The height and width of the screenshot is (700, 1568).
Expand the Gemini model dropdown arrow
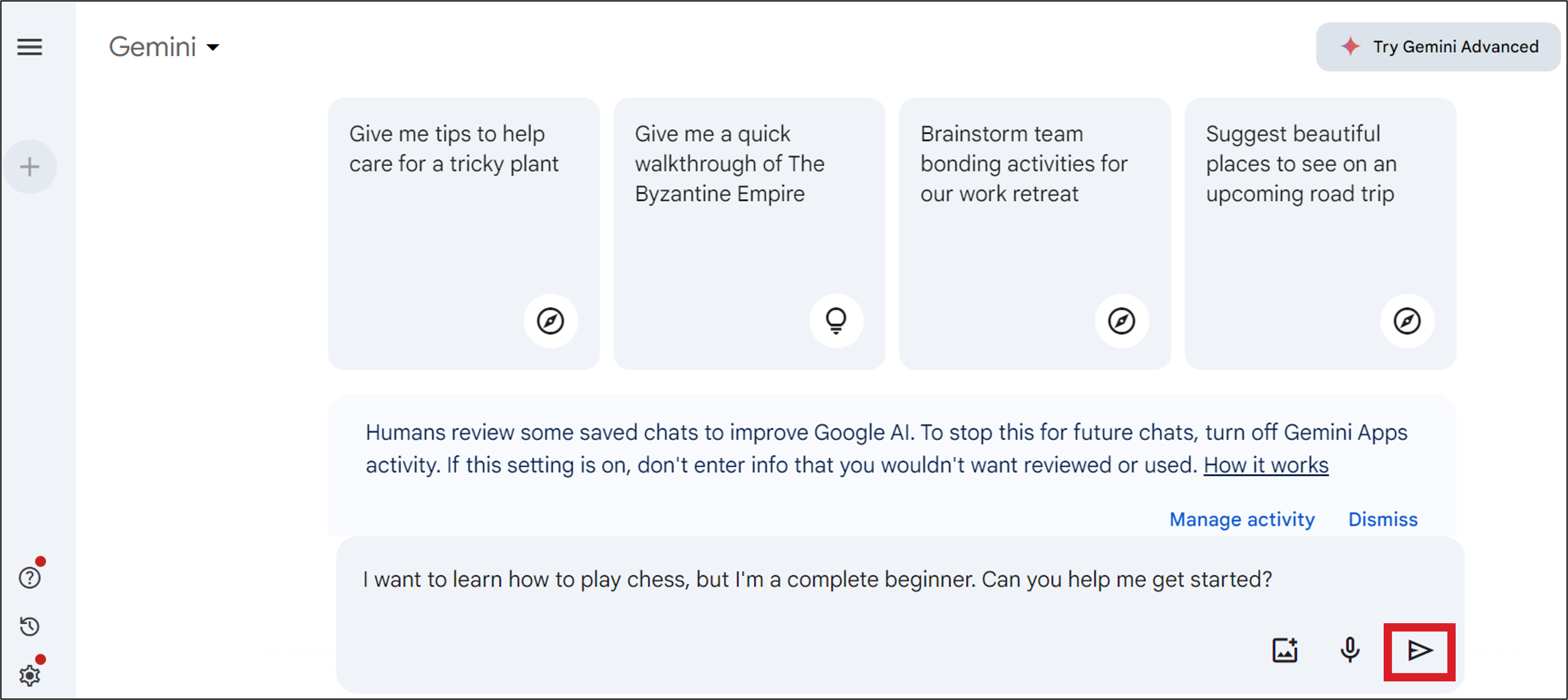212,47
